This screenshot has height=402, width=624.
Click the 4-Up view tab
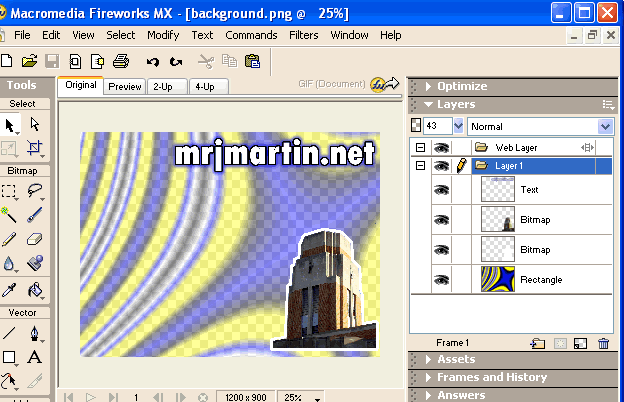(x=204, y=87)
